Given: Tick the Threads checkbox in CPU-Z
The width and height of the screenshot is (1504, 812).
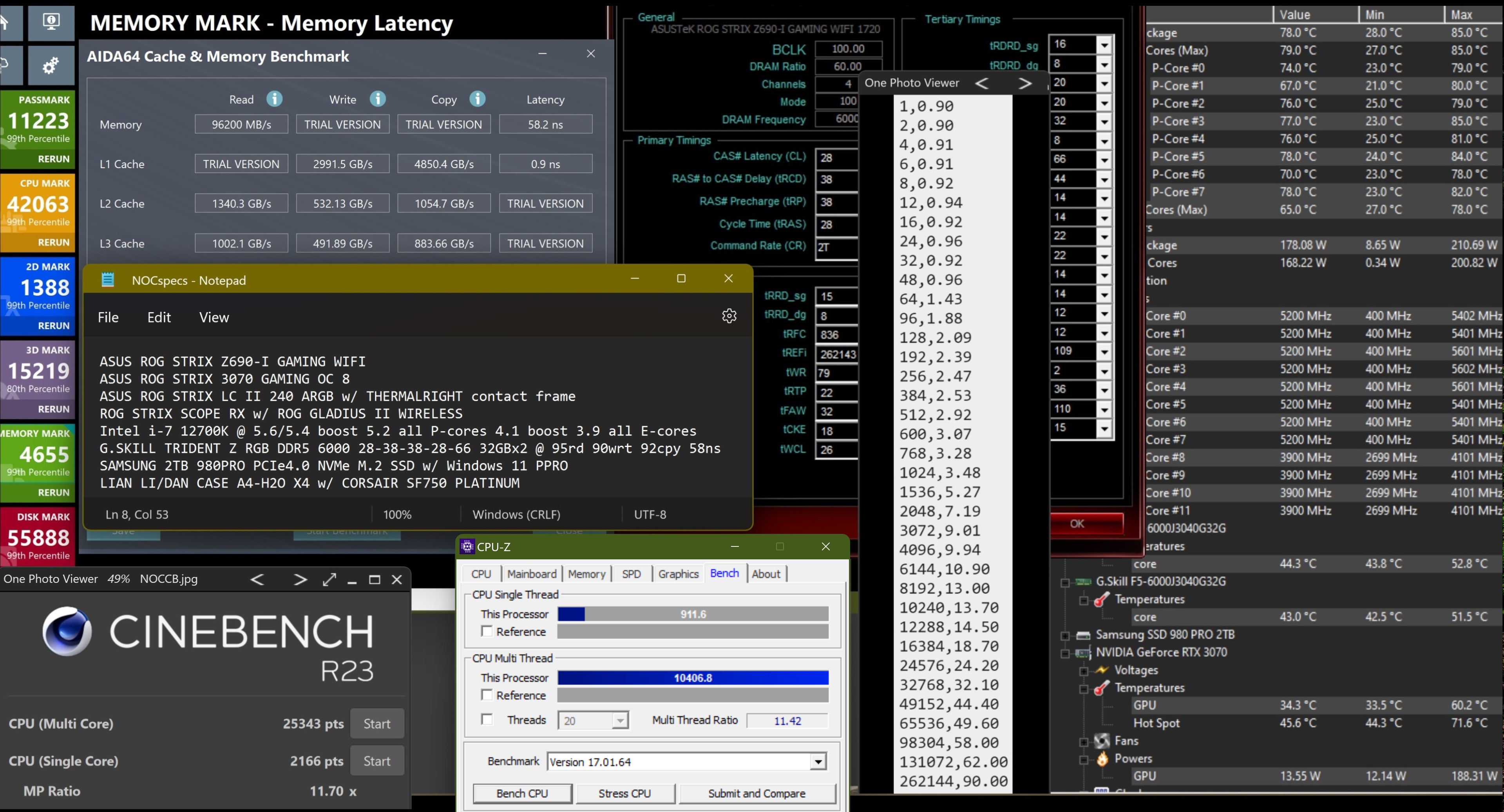Looking at the screenshot, I should 486,719.
